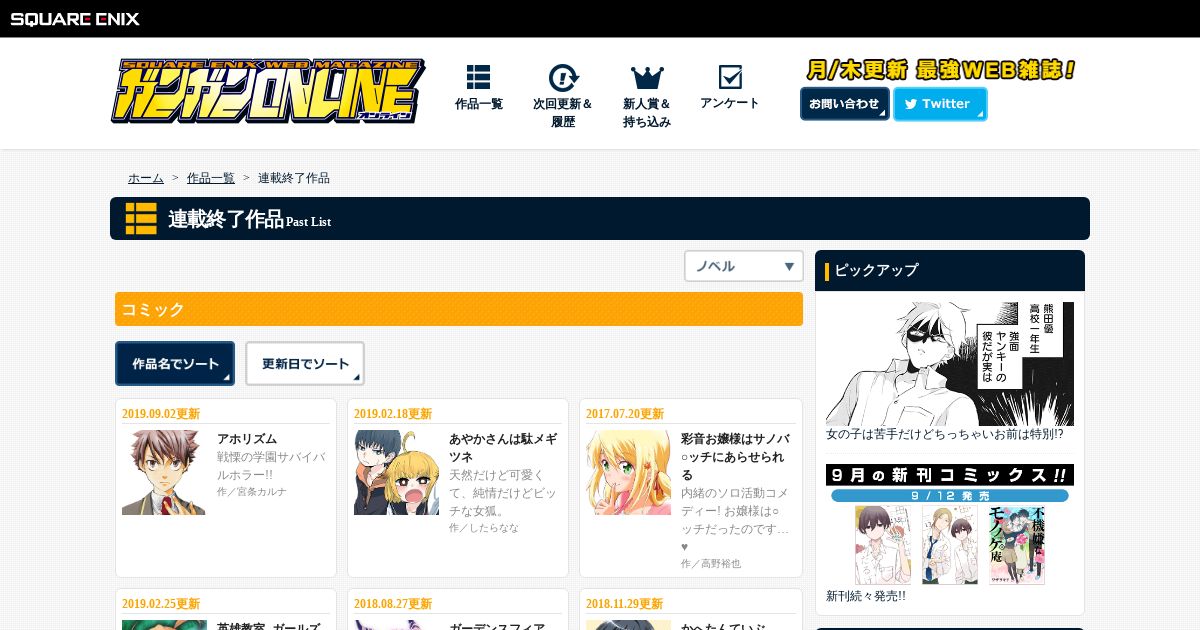The height and width of the screenshot is (630, 1200).
Task: Open あやかさんは駄メギツネ title
Action: pos(504,448)
